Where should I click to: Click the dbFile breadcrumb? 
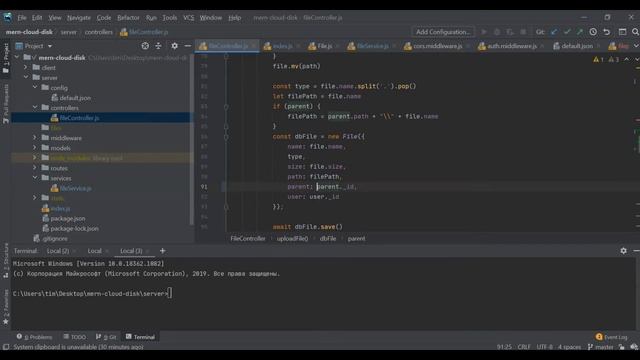click(x=328, y=238)
